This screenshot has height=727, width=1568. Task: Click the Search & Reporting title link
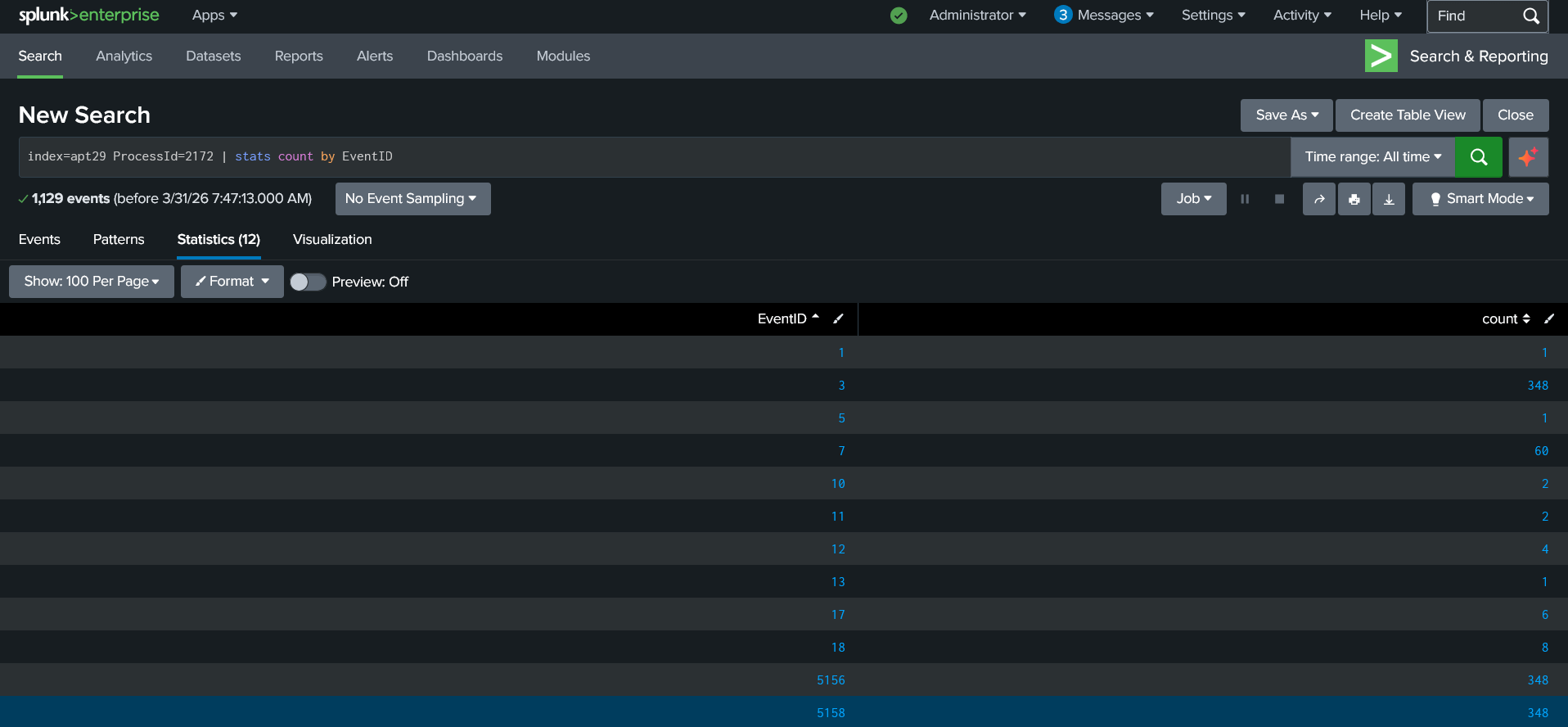click(x=1479, y=56)
